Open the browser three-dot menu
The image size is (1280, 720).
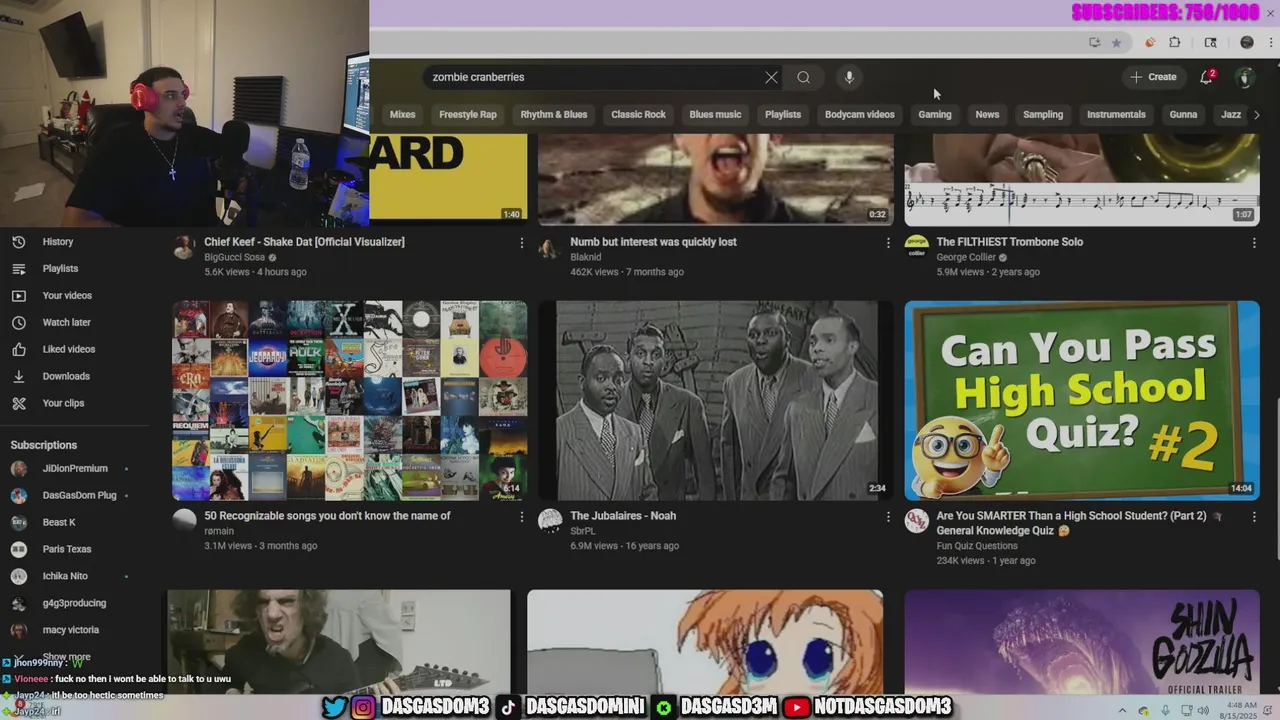point(1272,42)
